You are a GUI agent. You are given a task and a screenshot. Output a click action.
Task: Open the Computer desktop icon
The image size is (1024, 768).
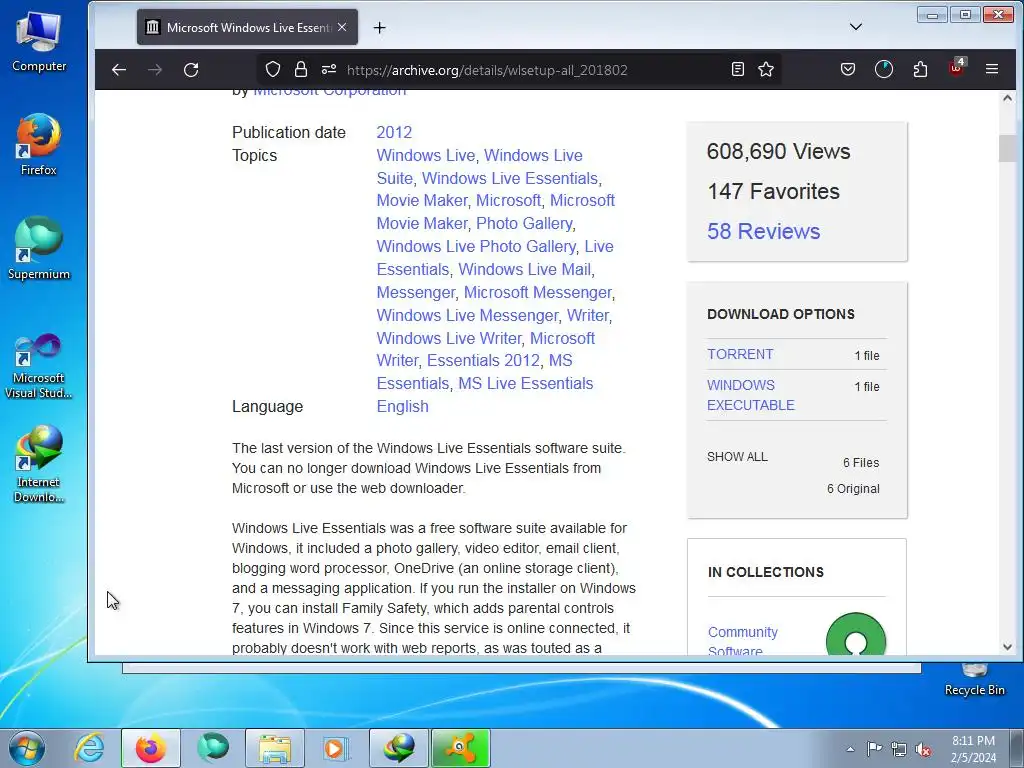(39, 42)
